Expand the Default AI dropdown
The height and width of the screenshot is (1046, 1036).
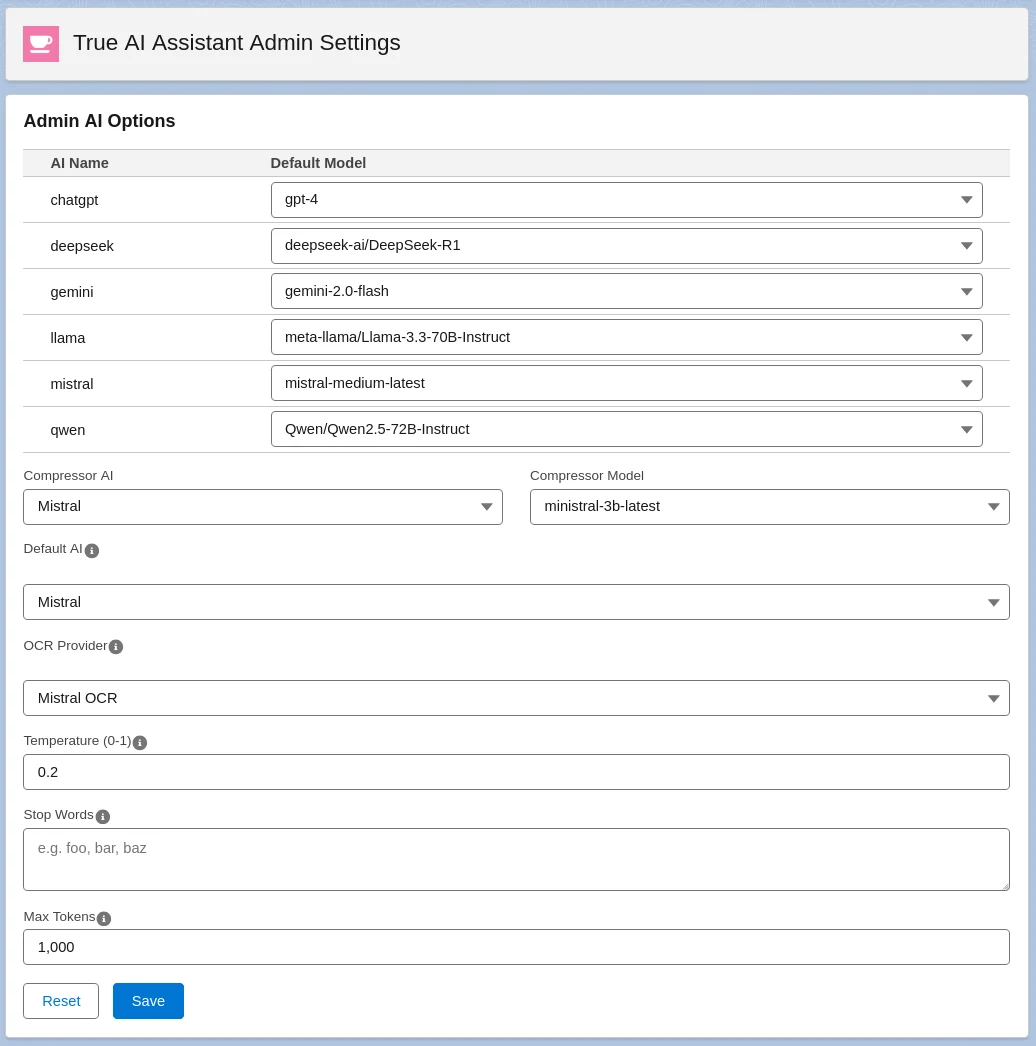point(516,602)
